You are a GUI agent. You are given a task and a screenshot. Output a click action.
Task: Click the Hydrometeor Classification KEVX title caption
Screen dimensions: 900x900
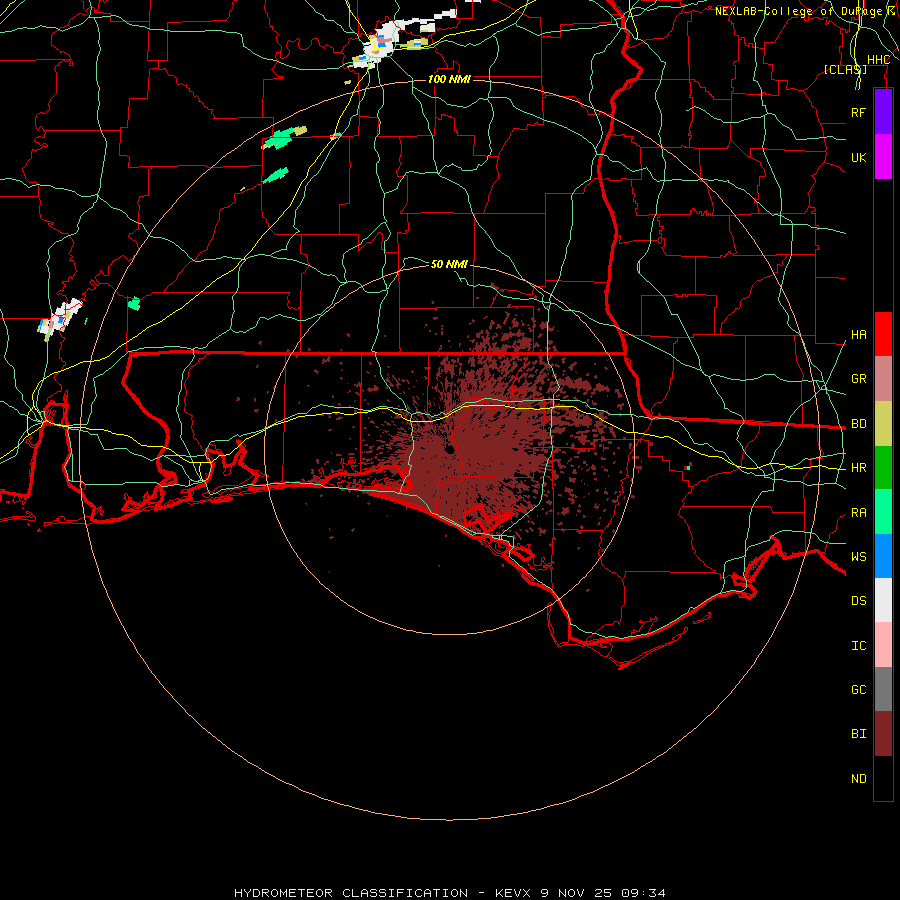450,893
